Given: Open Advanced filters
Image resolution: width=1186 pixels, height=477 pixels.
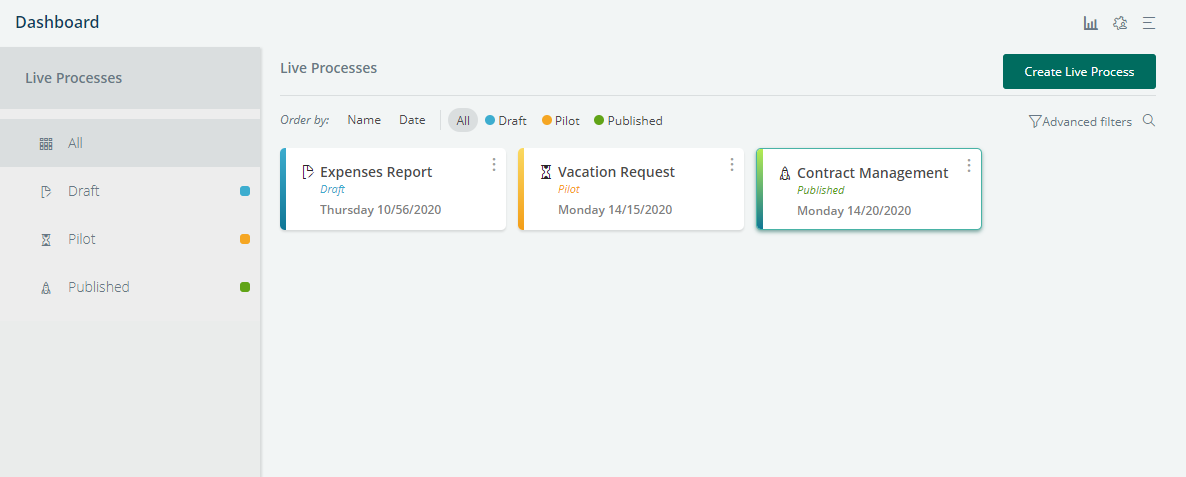Looking at the screenshot, I should (x=1080, y=121).
